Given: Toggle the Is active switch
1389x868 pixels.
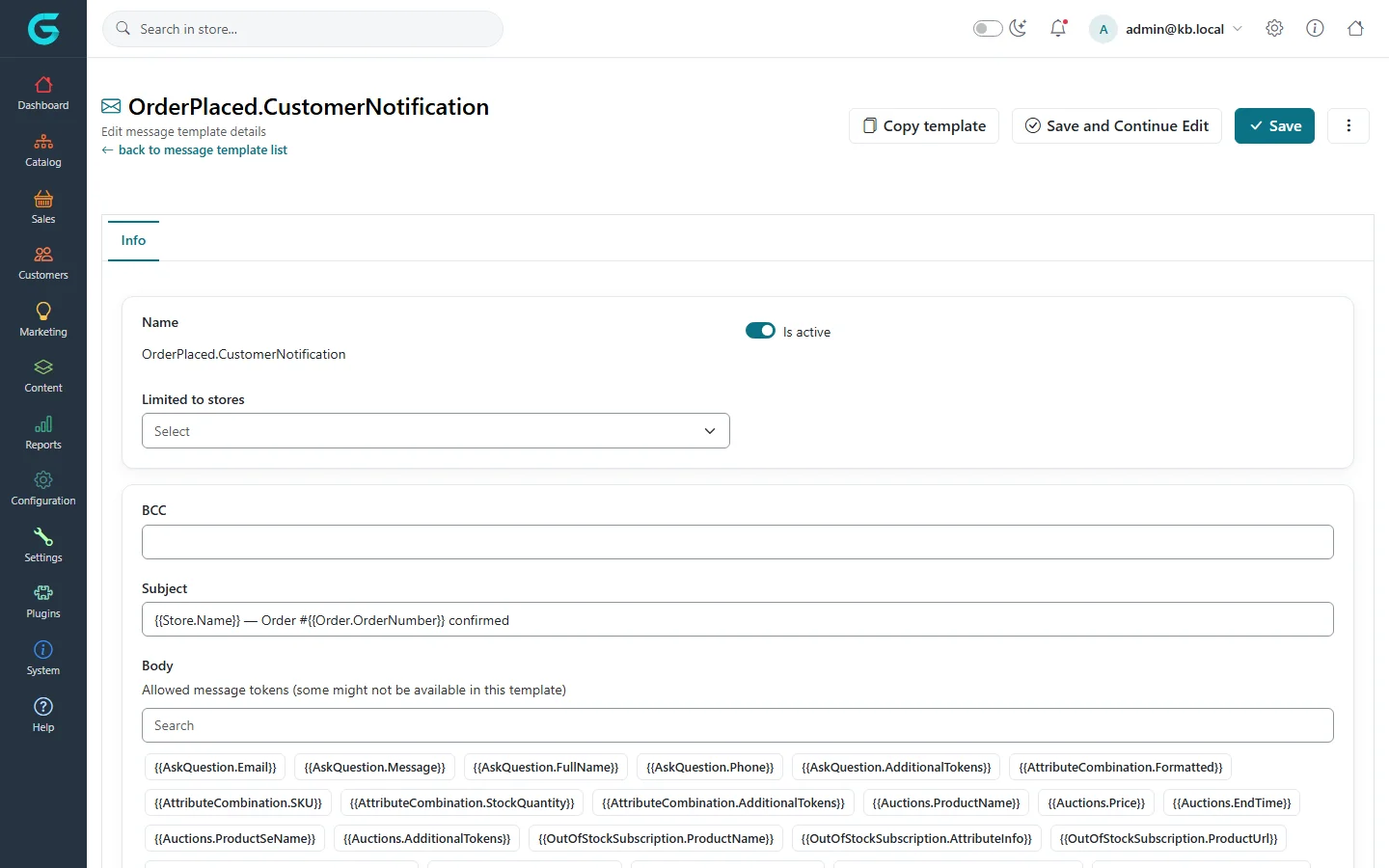Looking at the screenshot, I should point(760,331).
